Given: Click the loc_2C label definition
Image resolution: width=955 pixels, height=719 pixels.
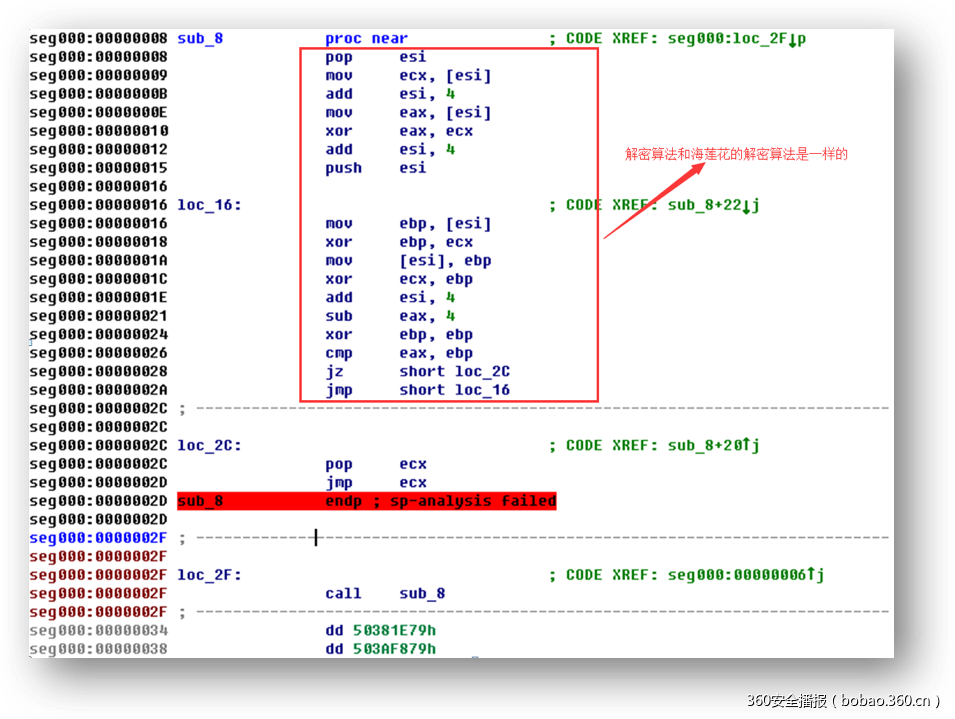Looking at the screenshot, I should (209, 445).
